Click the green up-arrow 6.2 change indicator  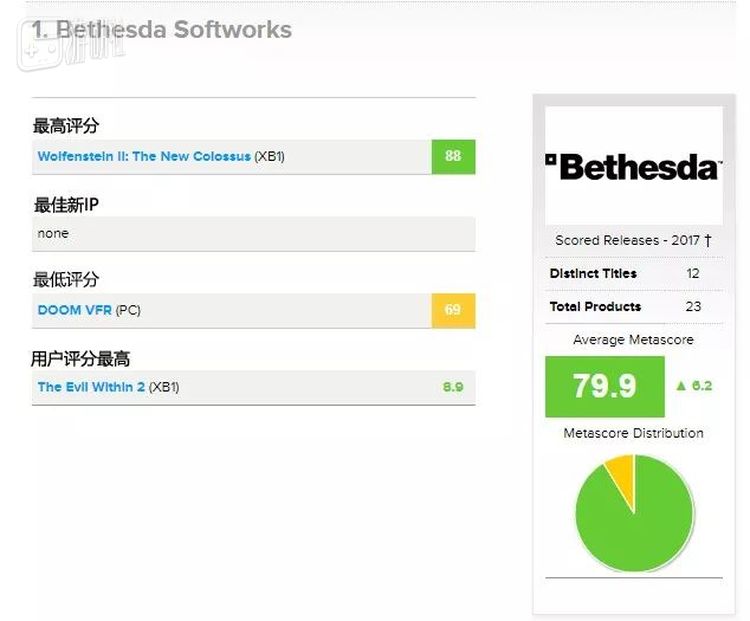tap(694, 386)
